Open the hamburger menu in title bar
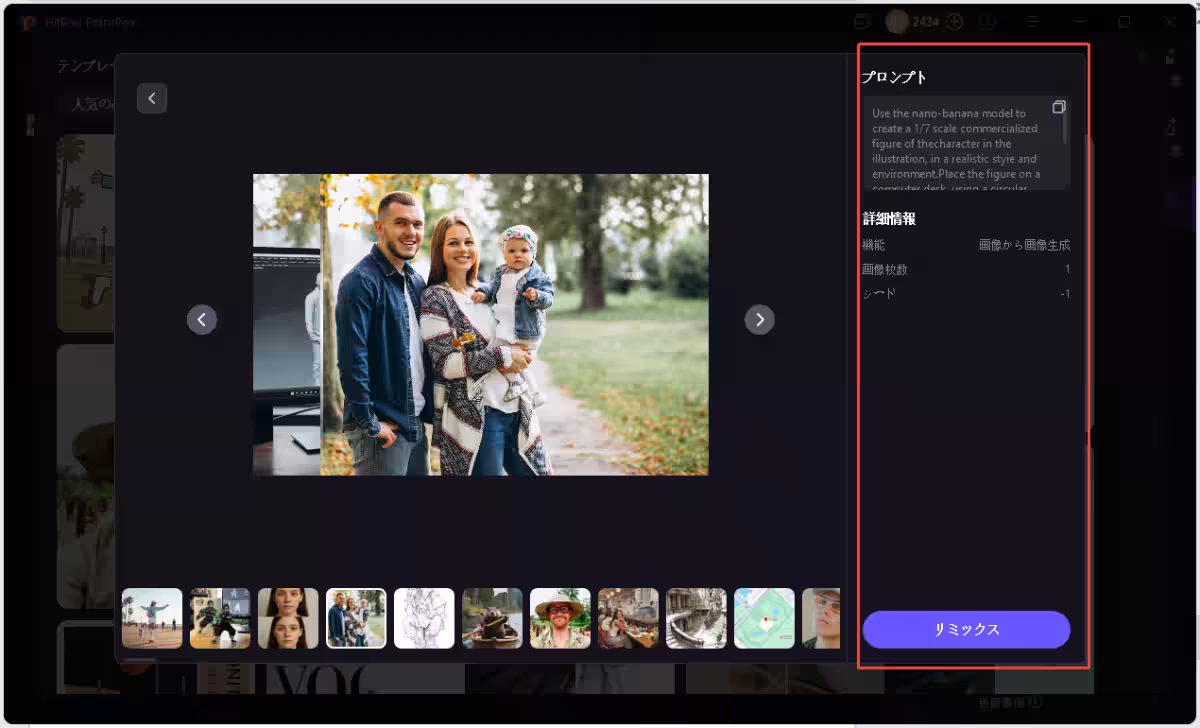Screen dimensions: 1200x728 pos(1033,21)
